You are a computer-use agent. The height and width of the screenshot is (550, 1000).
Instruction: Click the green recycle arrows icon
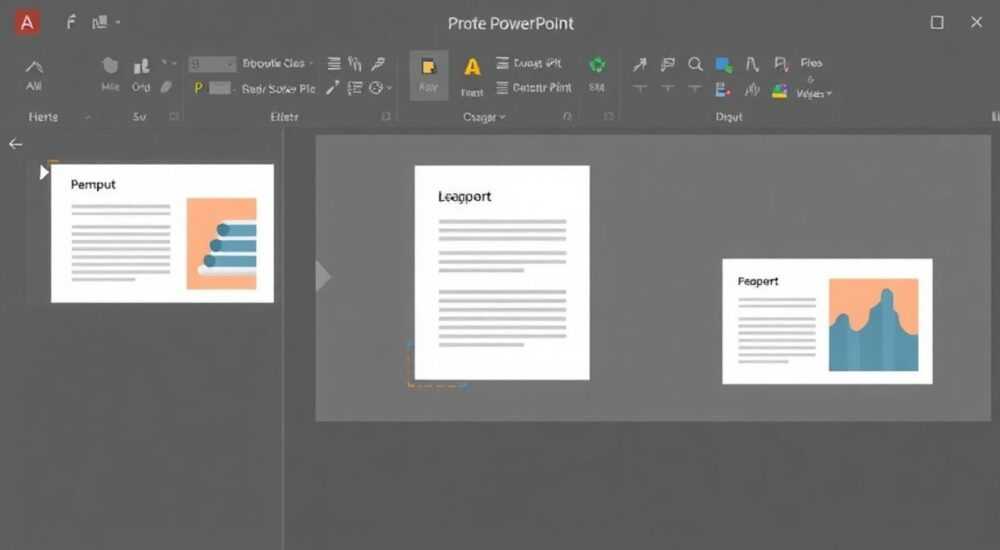pyautogui.click(x=597, y=64)
